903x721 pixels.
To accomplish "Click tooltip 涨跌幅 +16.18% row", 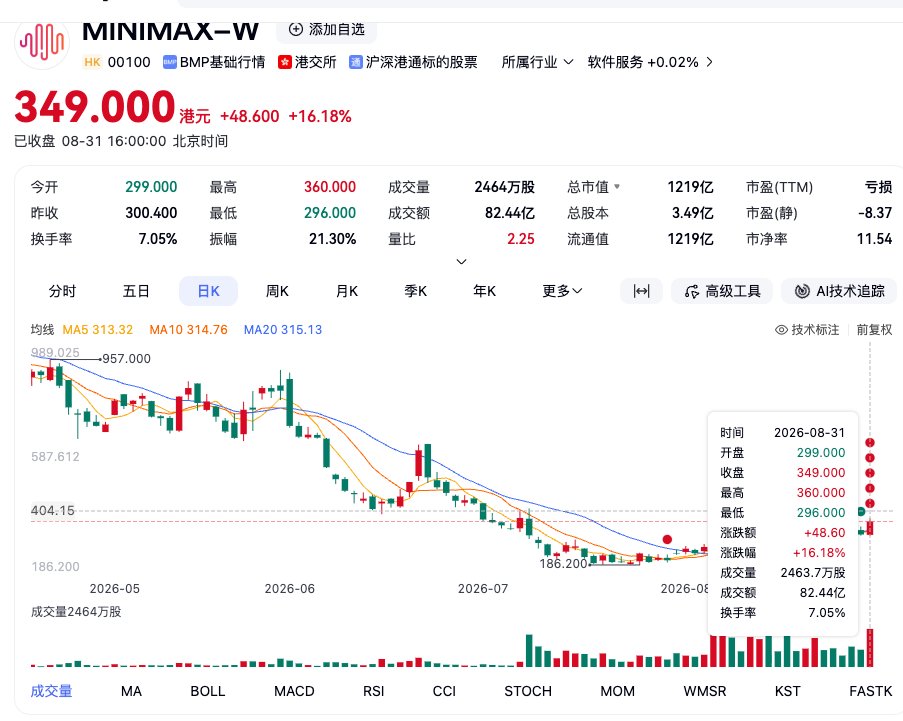I will (x=783, y=553).
